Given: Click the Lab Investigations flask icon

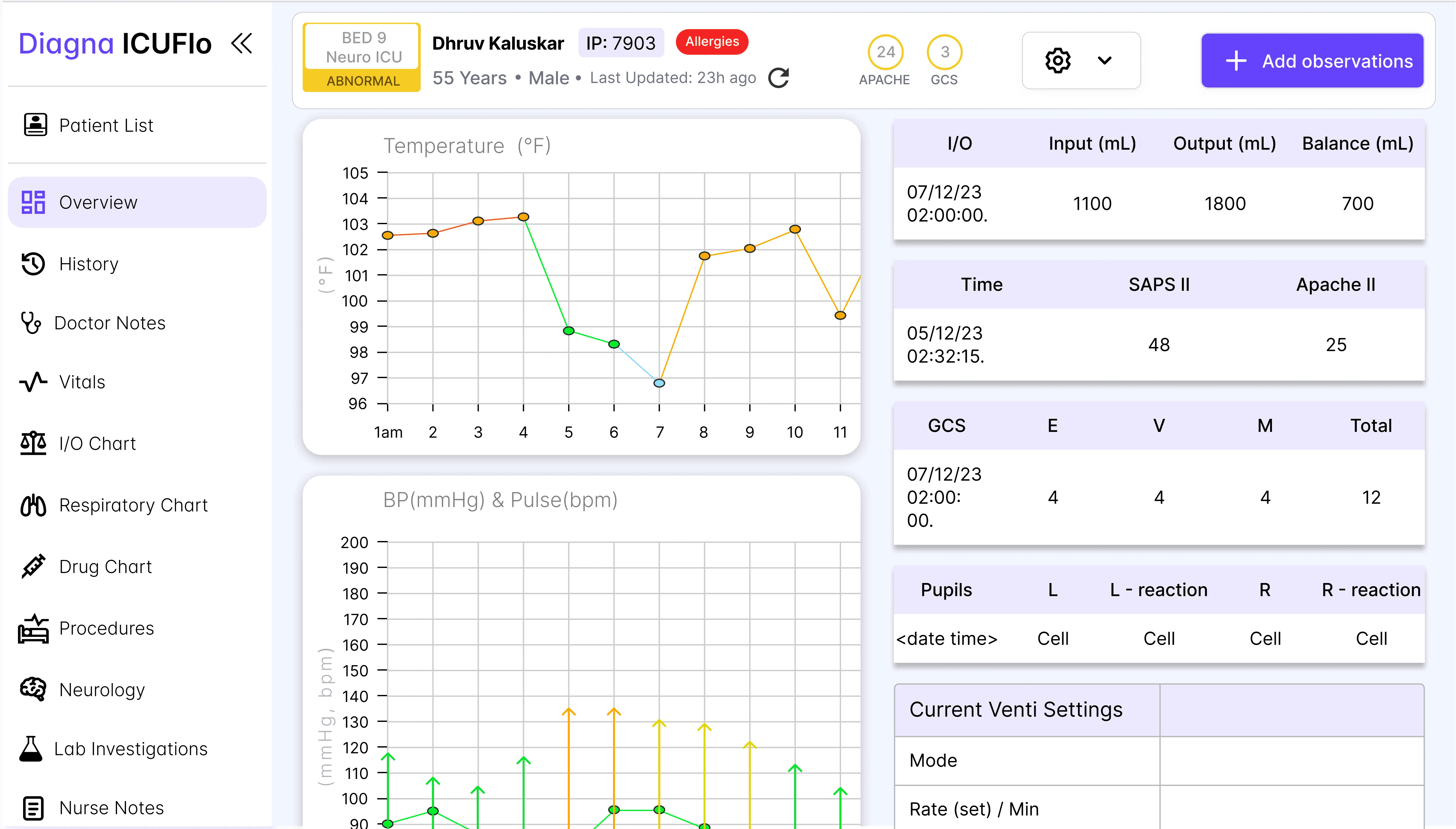Looking at the screenshot, I should pos(31,749).
